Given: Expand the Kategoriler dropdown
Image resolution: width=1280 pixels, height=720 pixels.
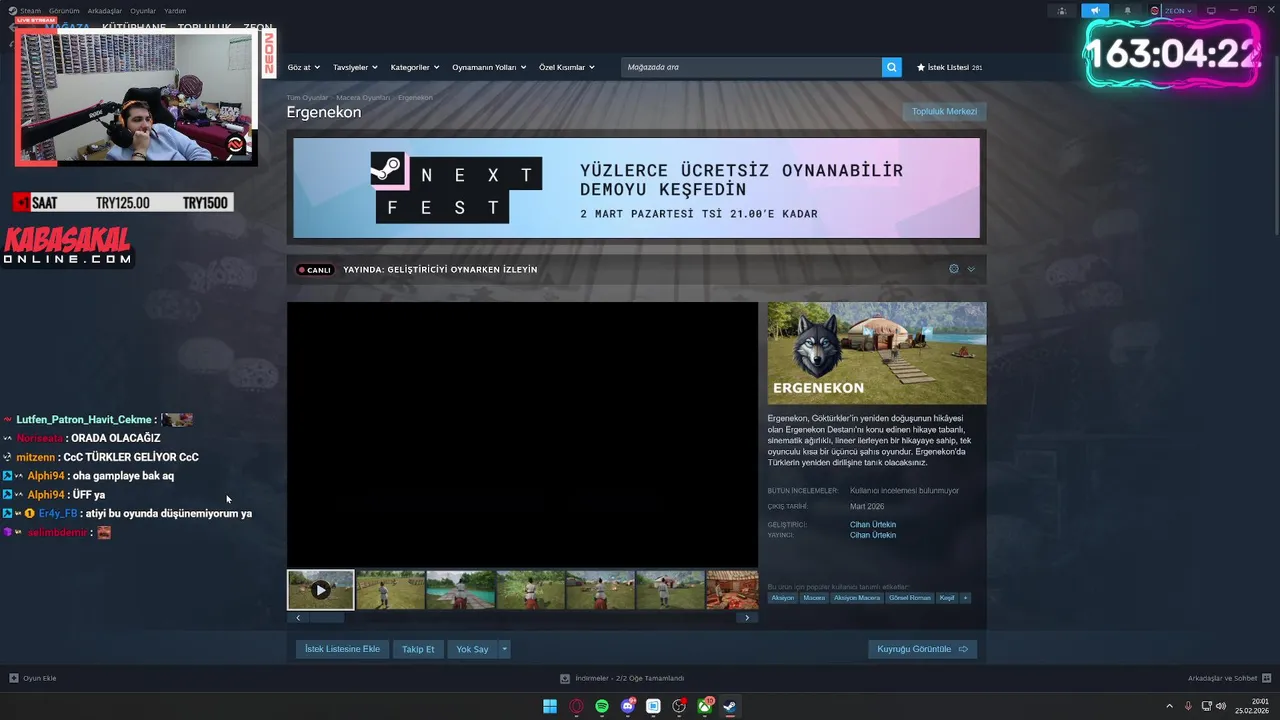Looking at the screenshot, I should tap(415, 67).
